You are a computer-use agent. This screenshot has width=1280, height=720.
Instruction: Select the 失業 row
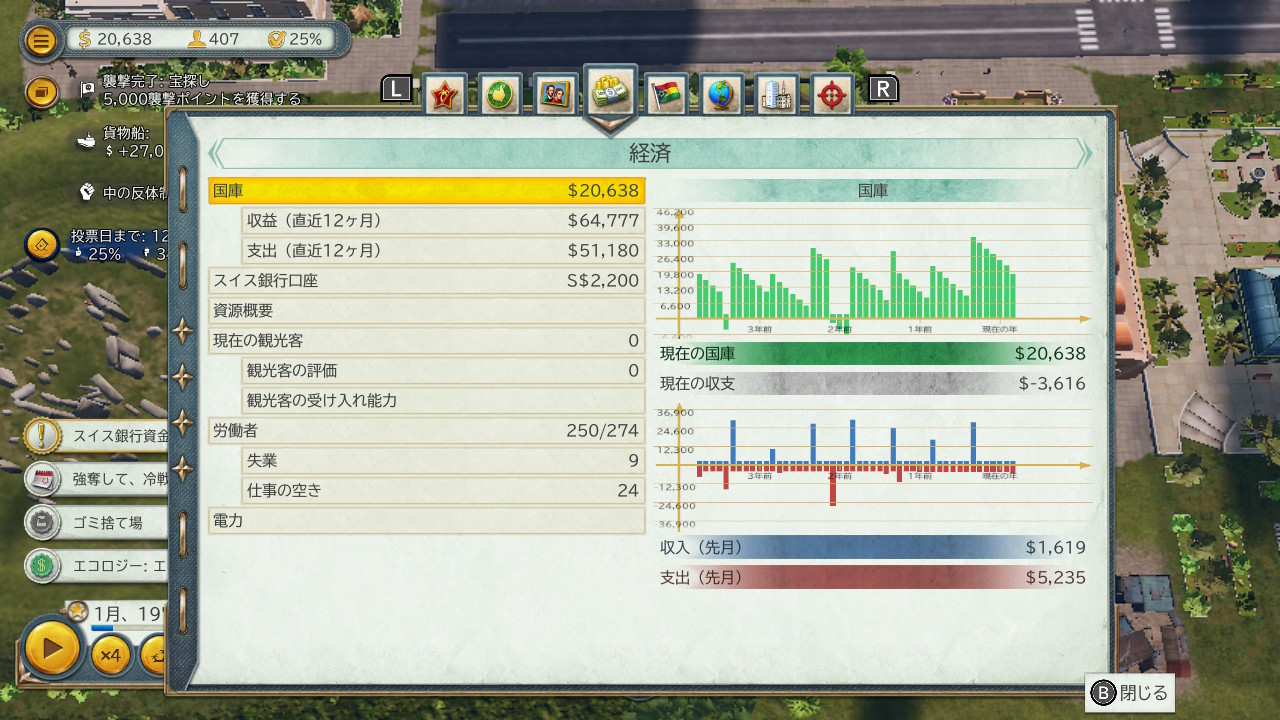(x=443, y=460)
